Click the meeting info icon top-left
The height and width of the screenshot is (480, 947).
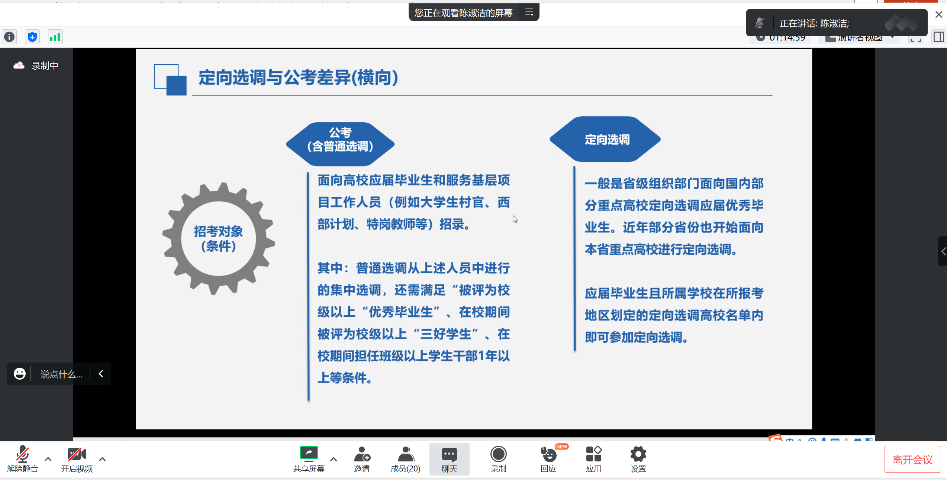pyautogui.click(x=10, y=36)
